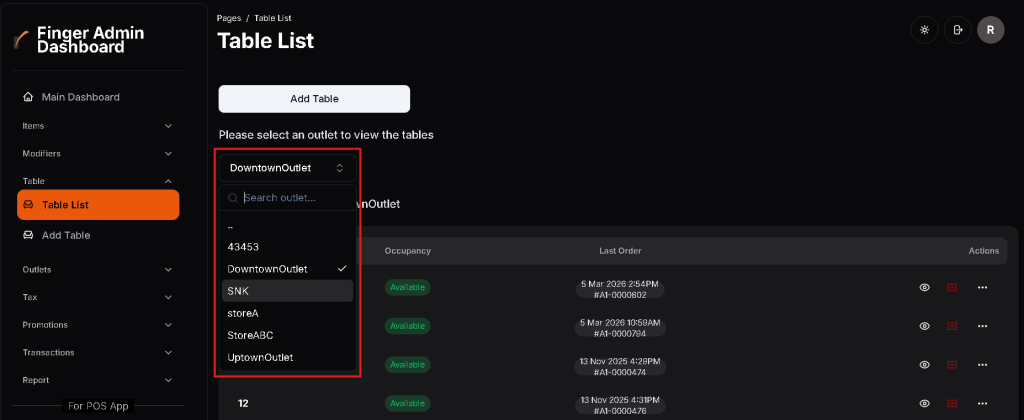Open the three-dot actions menu for #A1-0000794 row
This screenshot has width=1024, height=420.
[983, 326]
